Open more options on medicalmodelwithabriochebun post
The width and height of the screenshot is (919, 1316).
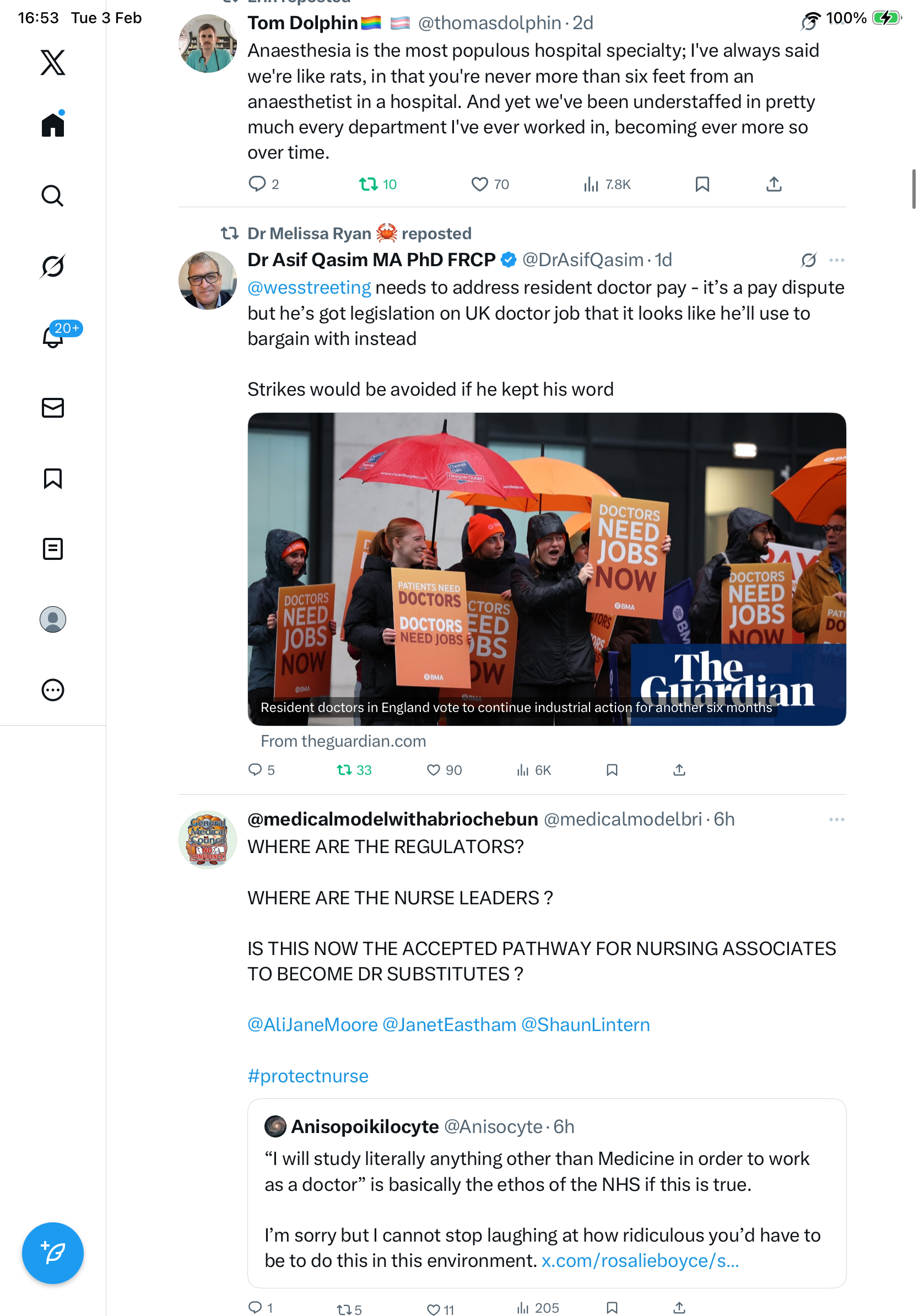[x=836, y=819]
